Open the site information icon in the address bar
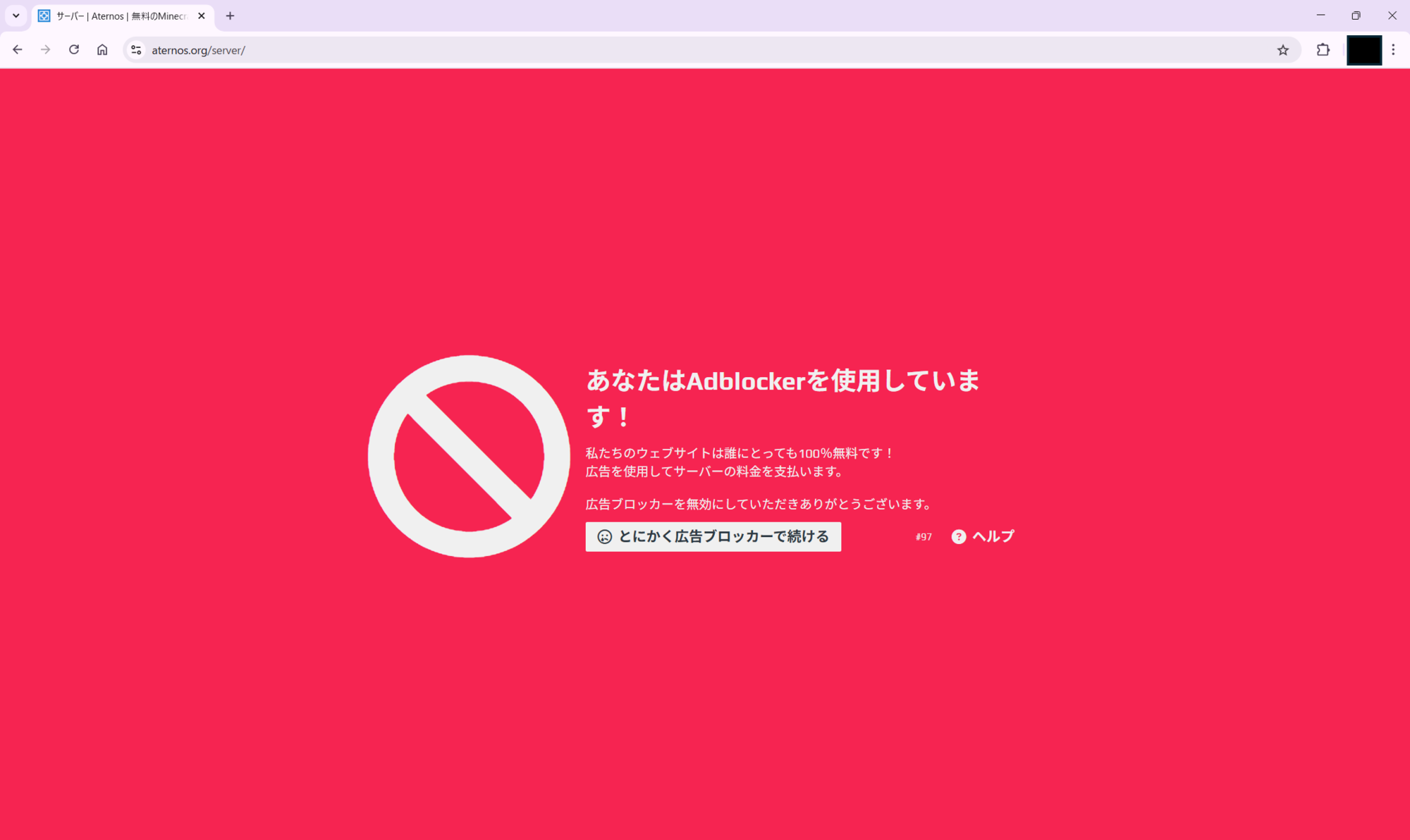 point(135,50)
